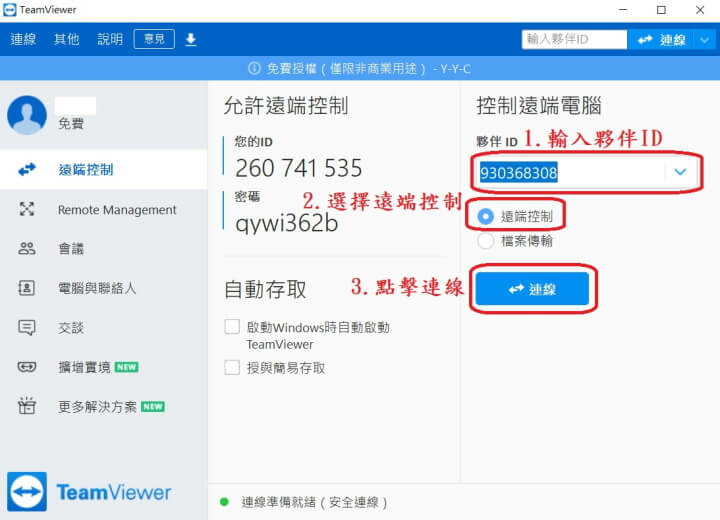The width and height of the screenshot is (720, 520).
Task: Click the download arrow icon in toolbar
Action: [191, 40]
